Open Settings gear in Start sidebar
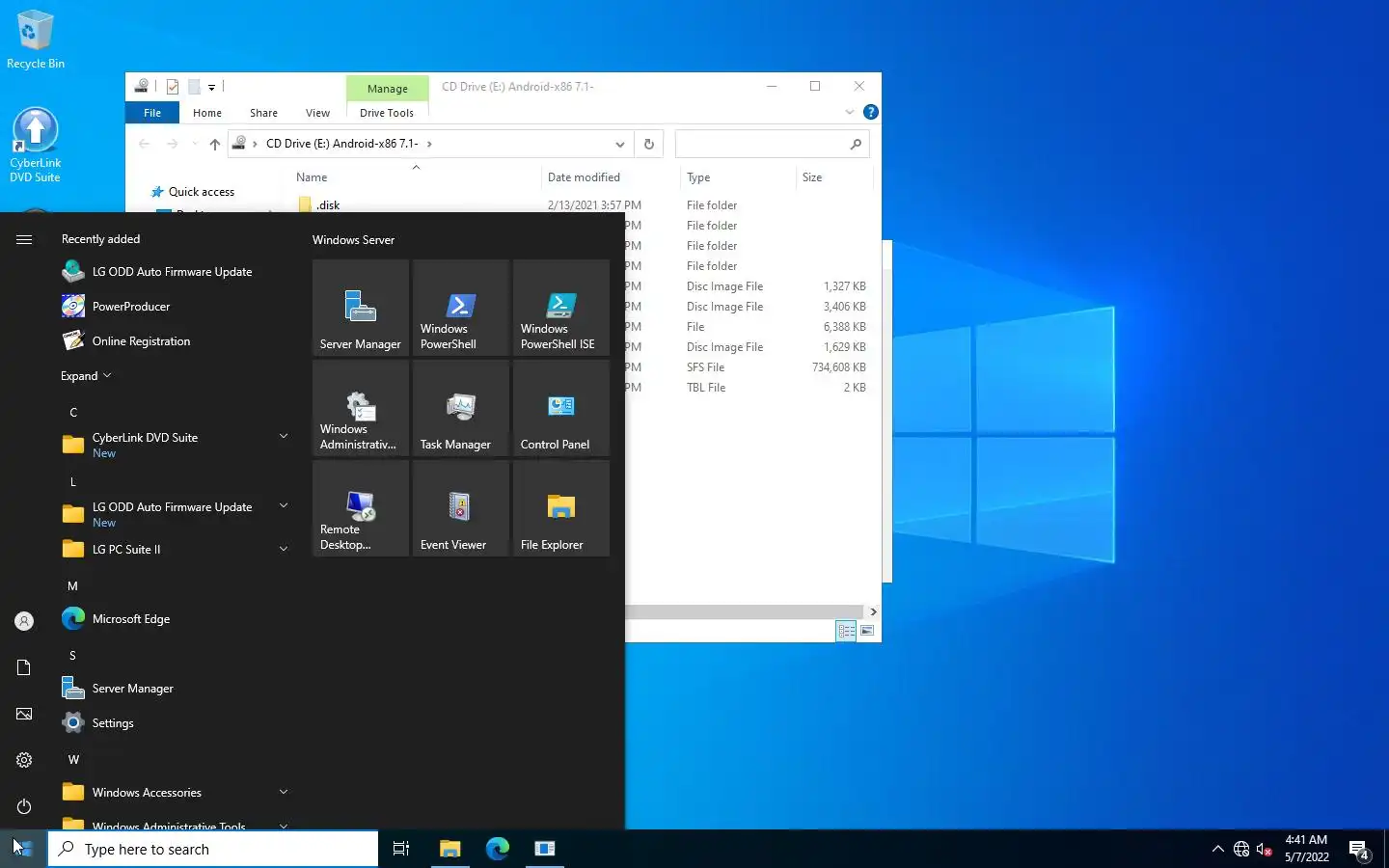 [x=24, y=760]
